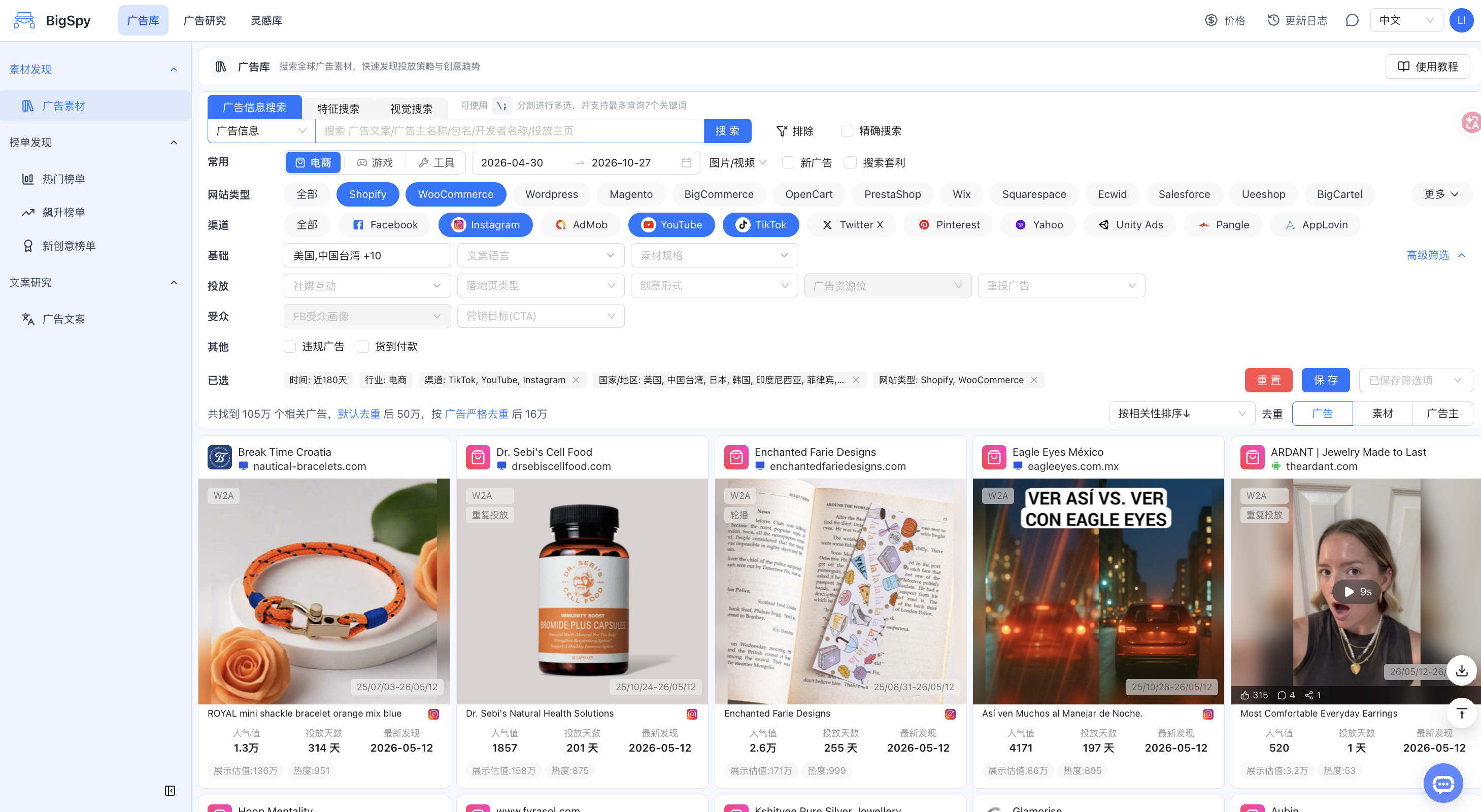This screenshot has height=812, width=1481.
Task: Switch to the 视觉搜索 tab
Action: tap(411, 108)
